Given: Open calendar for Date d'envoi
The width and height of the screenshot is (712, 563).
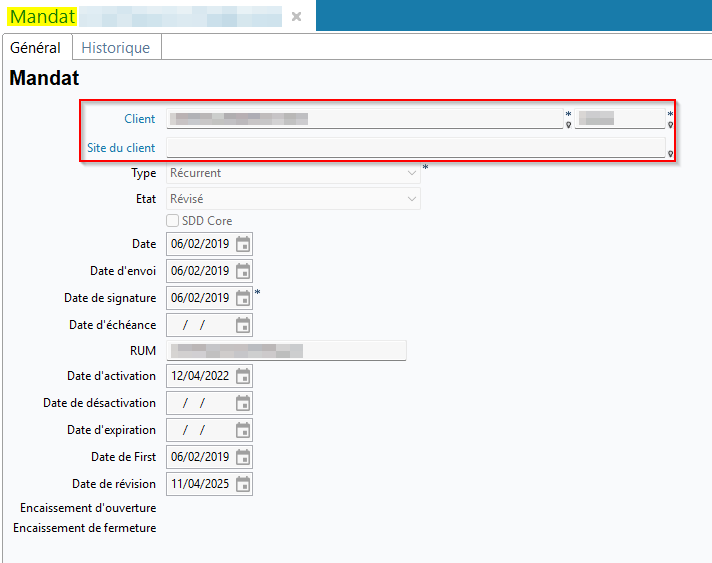Looking at the screenshot, I should 243,271.
